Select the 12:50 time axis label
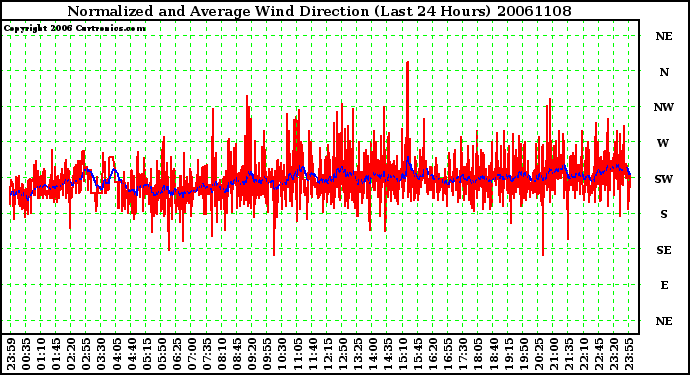 pyautogui.click(x=341, y=354)
